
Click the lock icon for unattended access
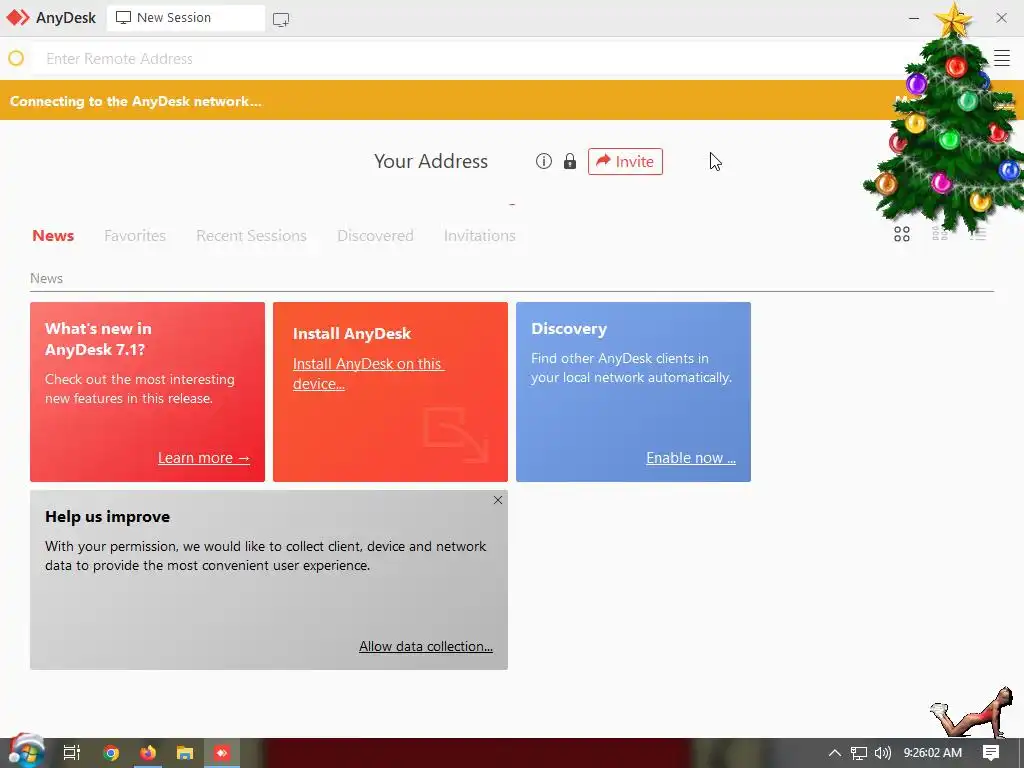click(x=569, y=161)
